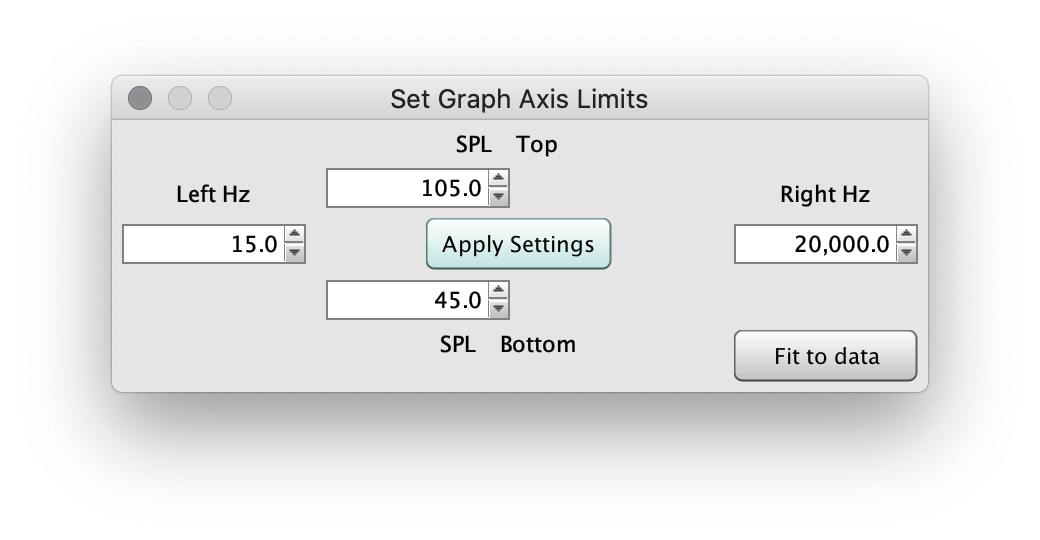Click the Set Graph Axis Limits title bar
The width and height of the screenshot is (1040, 540).
pyautogui.click(x=519, y=99)
